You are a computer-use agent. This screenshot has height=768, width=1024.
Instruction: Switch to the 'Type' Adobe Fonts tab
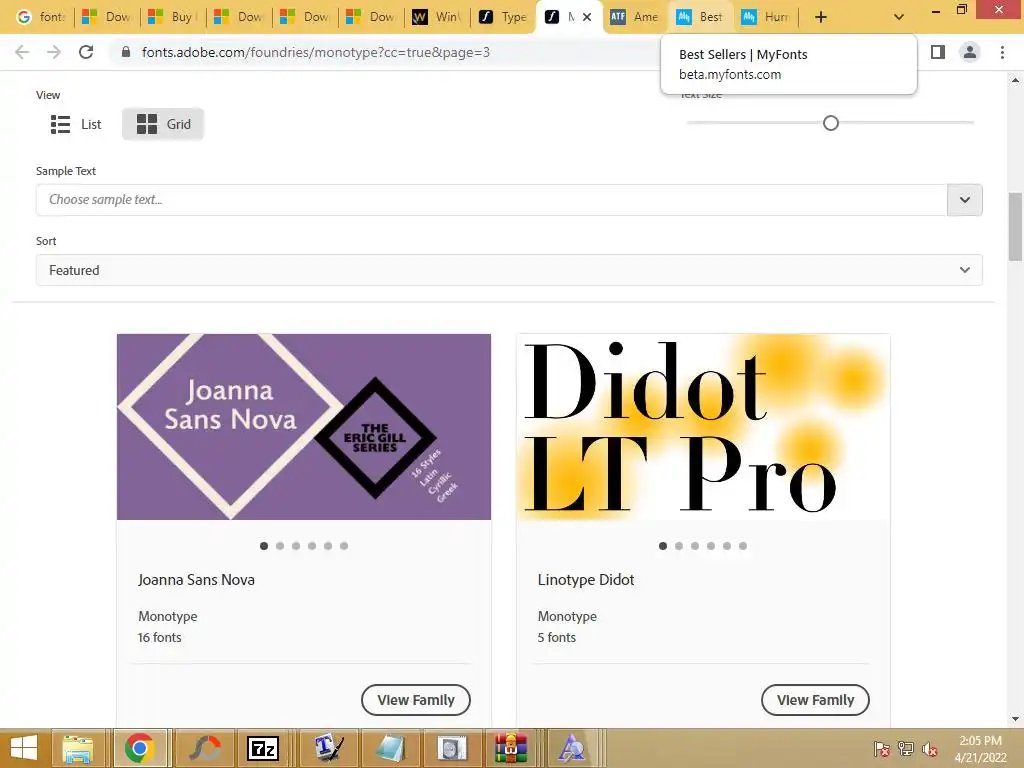[x=502, y=17]
